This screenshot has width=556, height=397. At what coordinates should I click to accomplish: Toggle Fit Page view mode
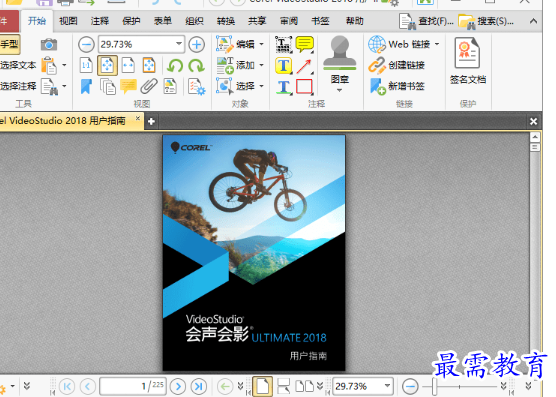(107, 65)
